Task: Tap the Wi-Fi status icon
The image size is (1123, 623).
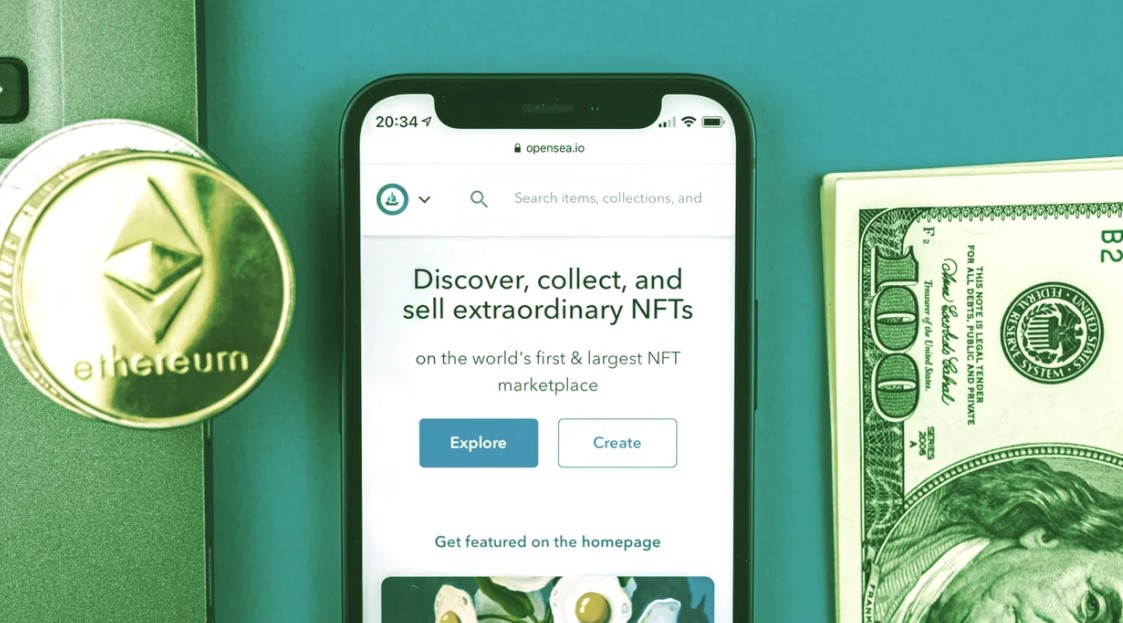Action: (x=688, y=122)
